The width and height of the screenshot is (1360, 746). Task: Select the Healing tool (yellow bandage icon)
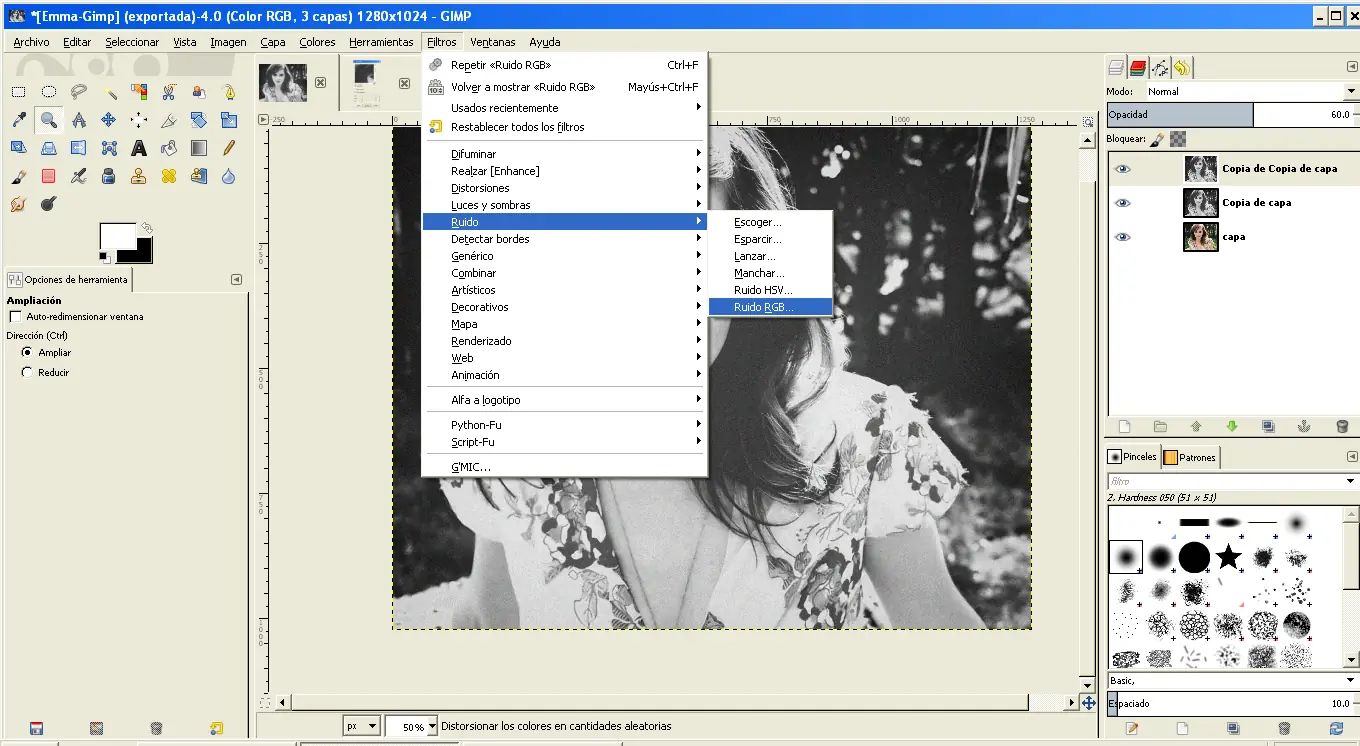click(168, 176)
